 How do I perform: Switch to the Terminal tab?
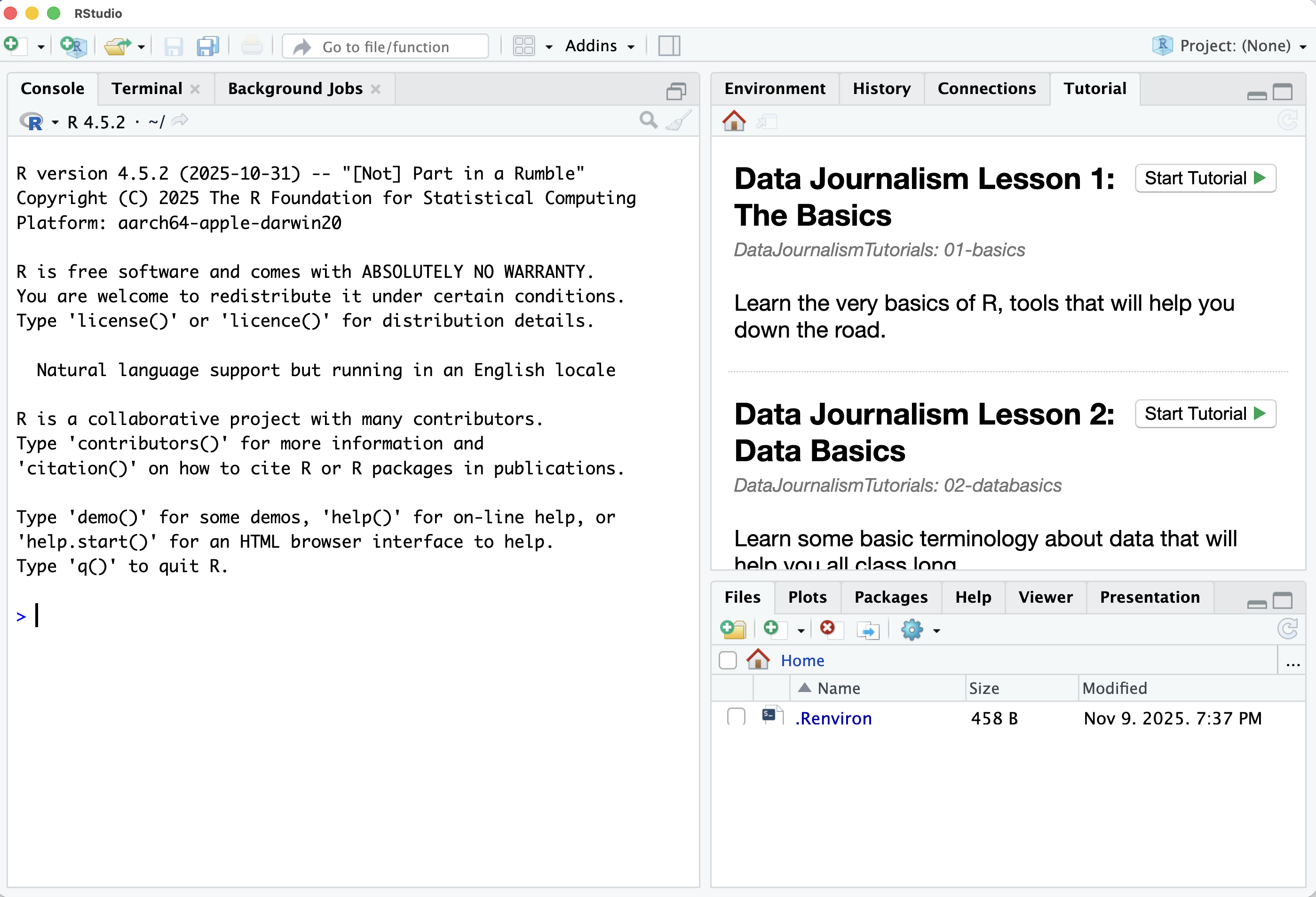(147, 88)
